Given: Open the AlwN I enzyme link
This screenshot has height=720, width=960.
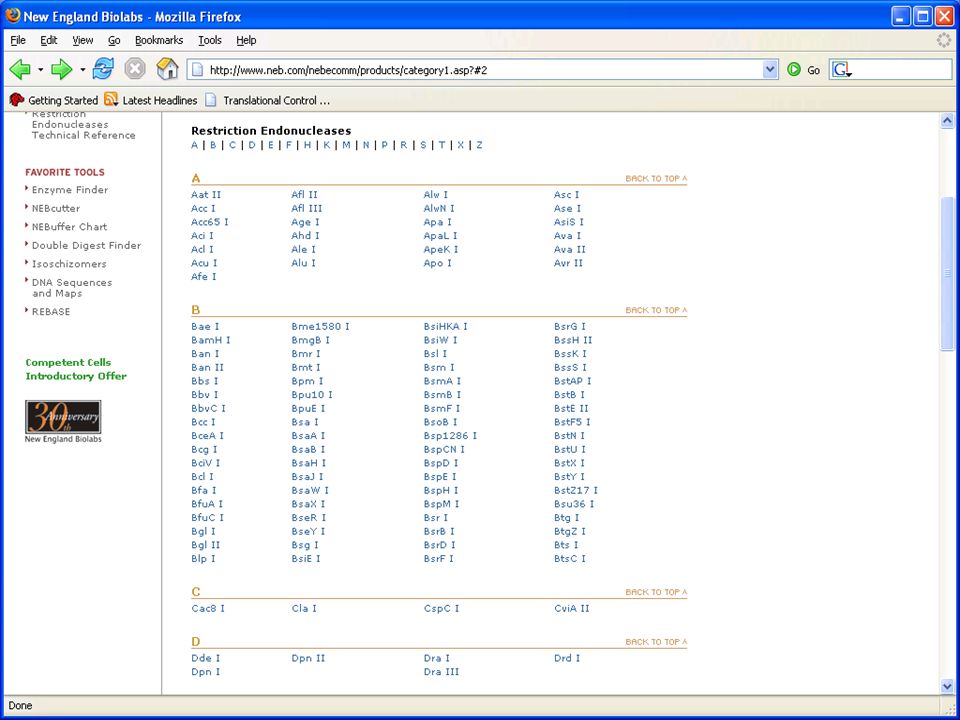Looking at the screenshot, I should tap(439, 209).
